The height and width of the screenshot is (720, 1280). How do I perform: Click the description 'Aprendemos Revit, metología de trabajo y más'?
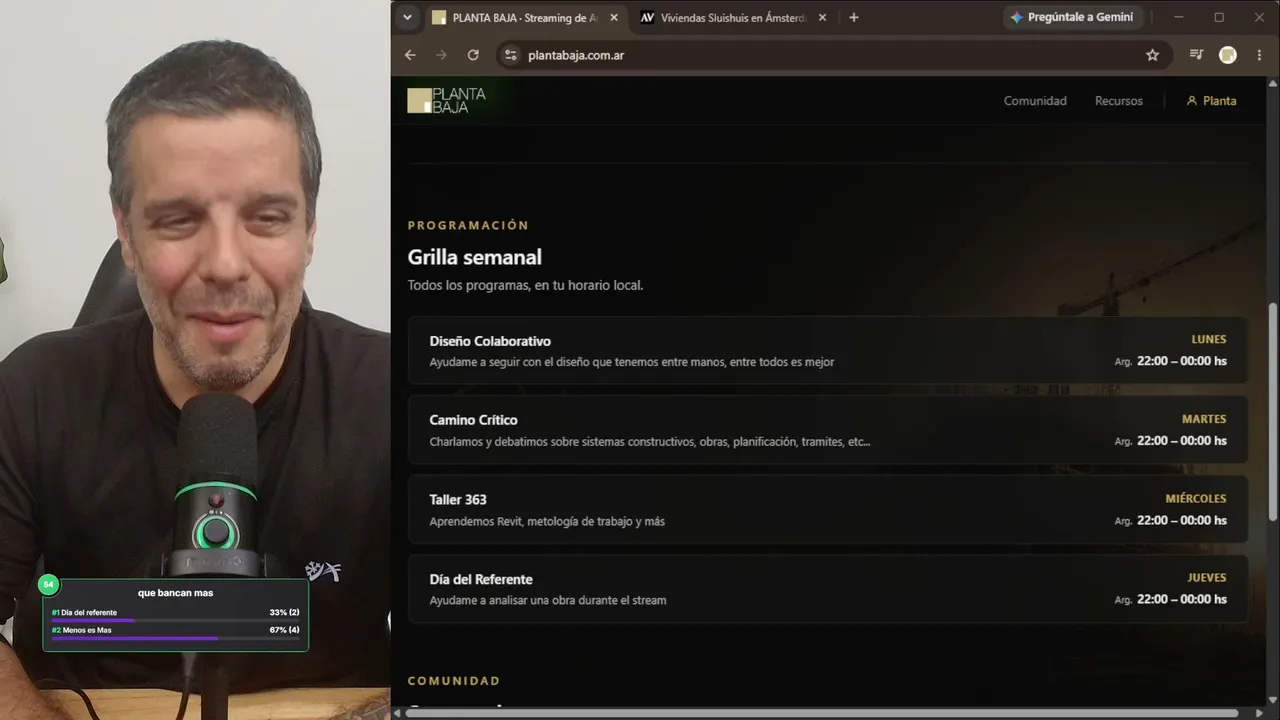[x=547, y=521]
